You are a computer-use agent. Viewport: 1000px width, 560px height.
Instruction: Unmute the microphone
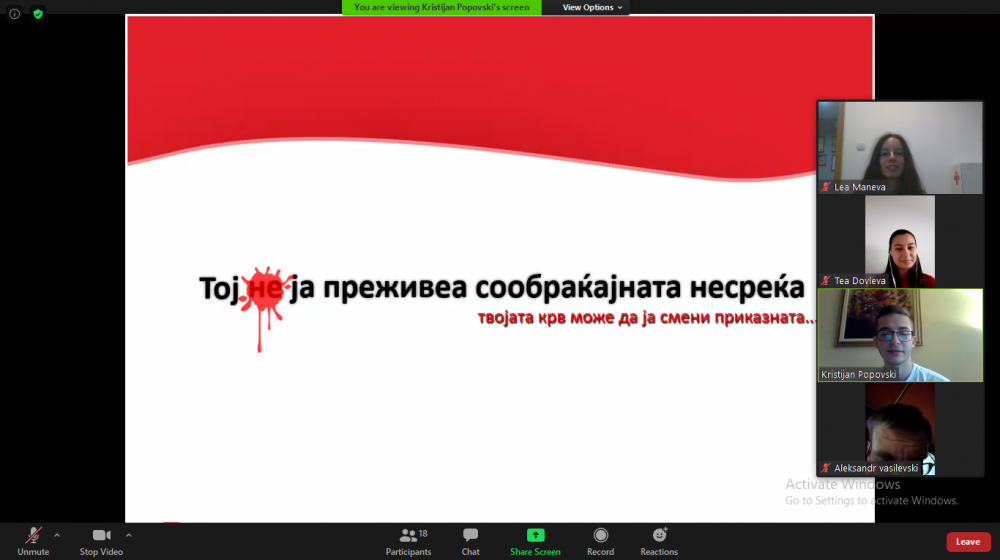33,541
